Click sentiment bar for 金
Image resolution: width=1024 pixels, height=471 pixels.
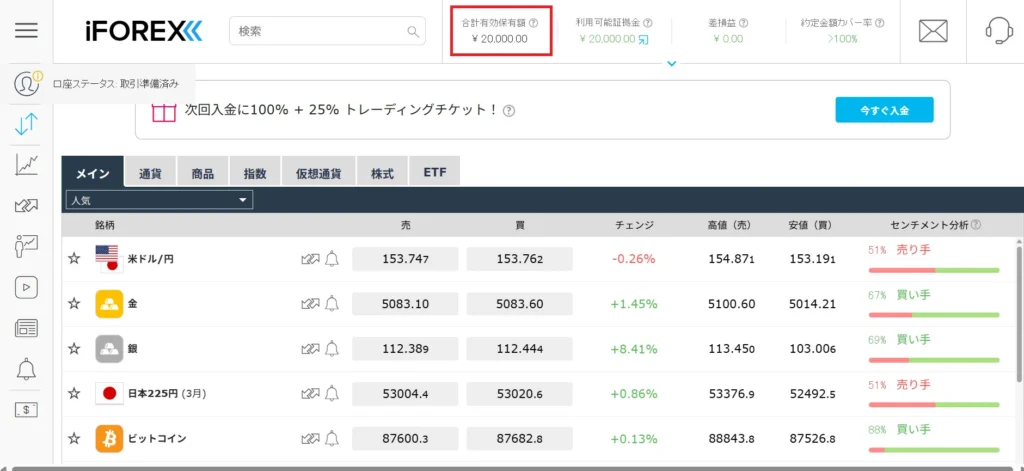coord(934,315)
